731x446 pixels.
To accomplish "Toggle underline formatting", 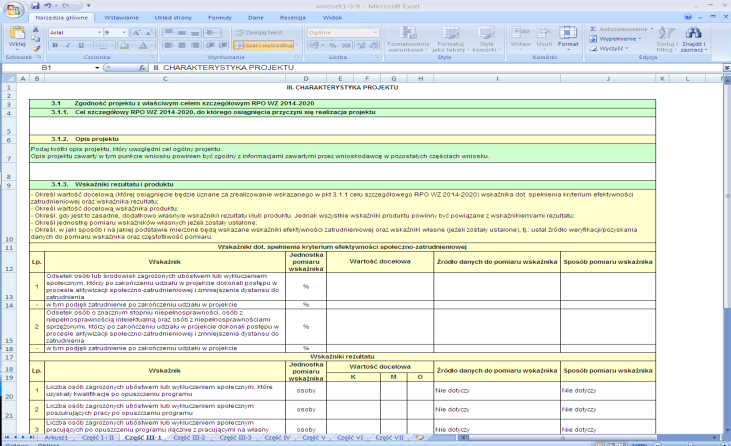I will pos(81,45).
